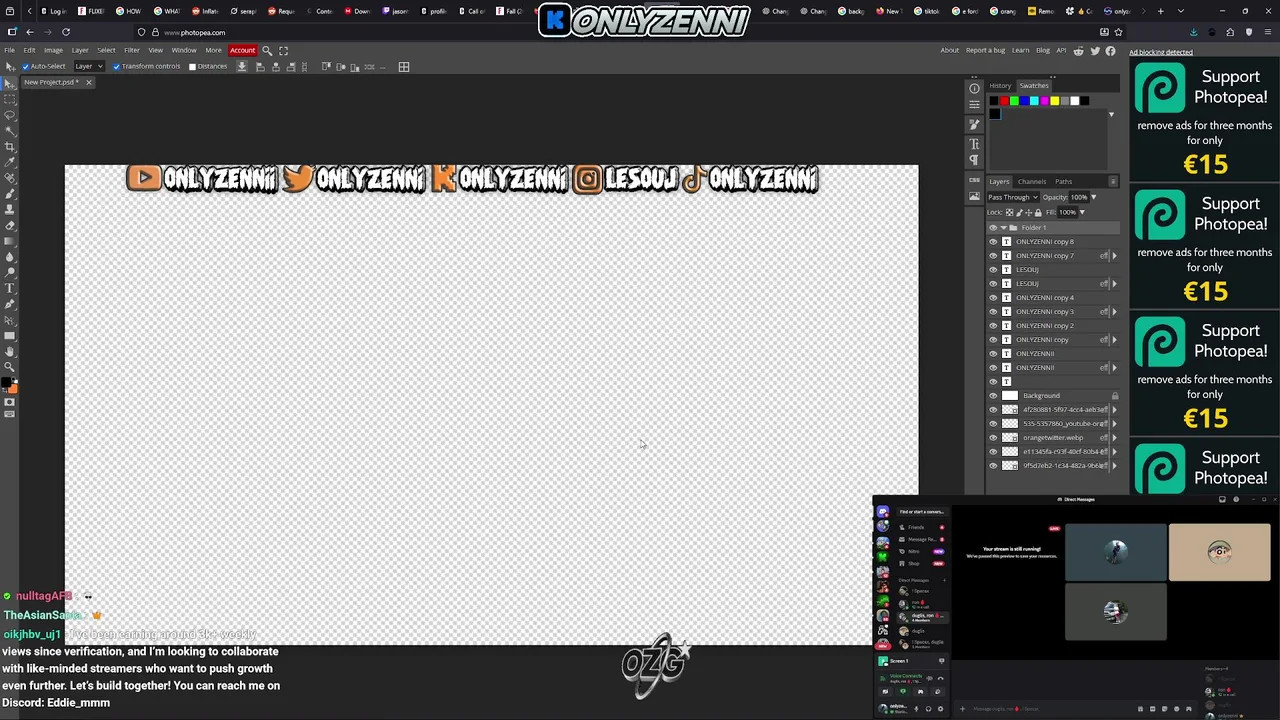
Task: Open the Swatches panel menu arrow
Action: click(x=1111, y=115)
